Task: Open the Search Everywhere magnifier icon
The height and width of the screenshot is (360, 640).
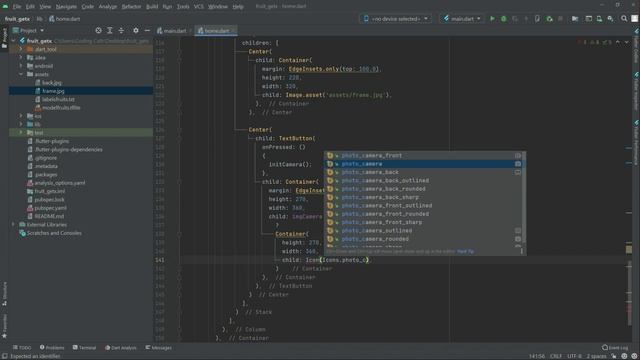Action: tap(624, 19)
